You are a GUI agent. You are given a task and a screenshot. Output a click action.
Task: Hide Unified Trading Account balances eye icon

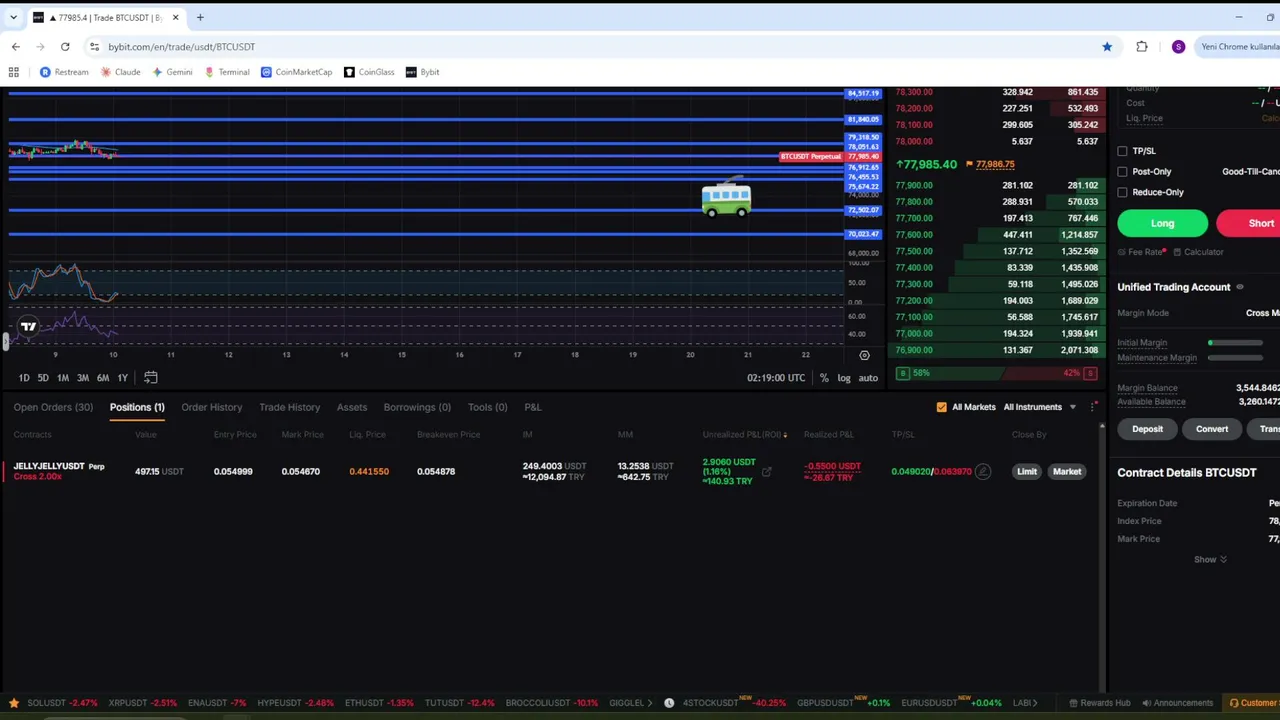point(1240,287)
